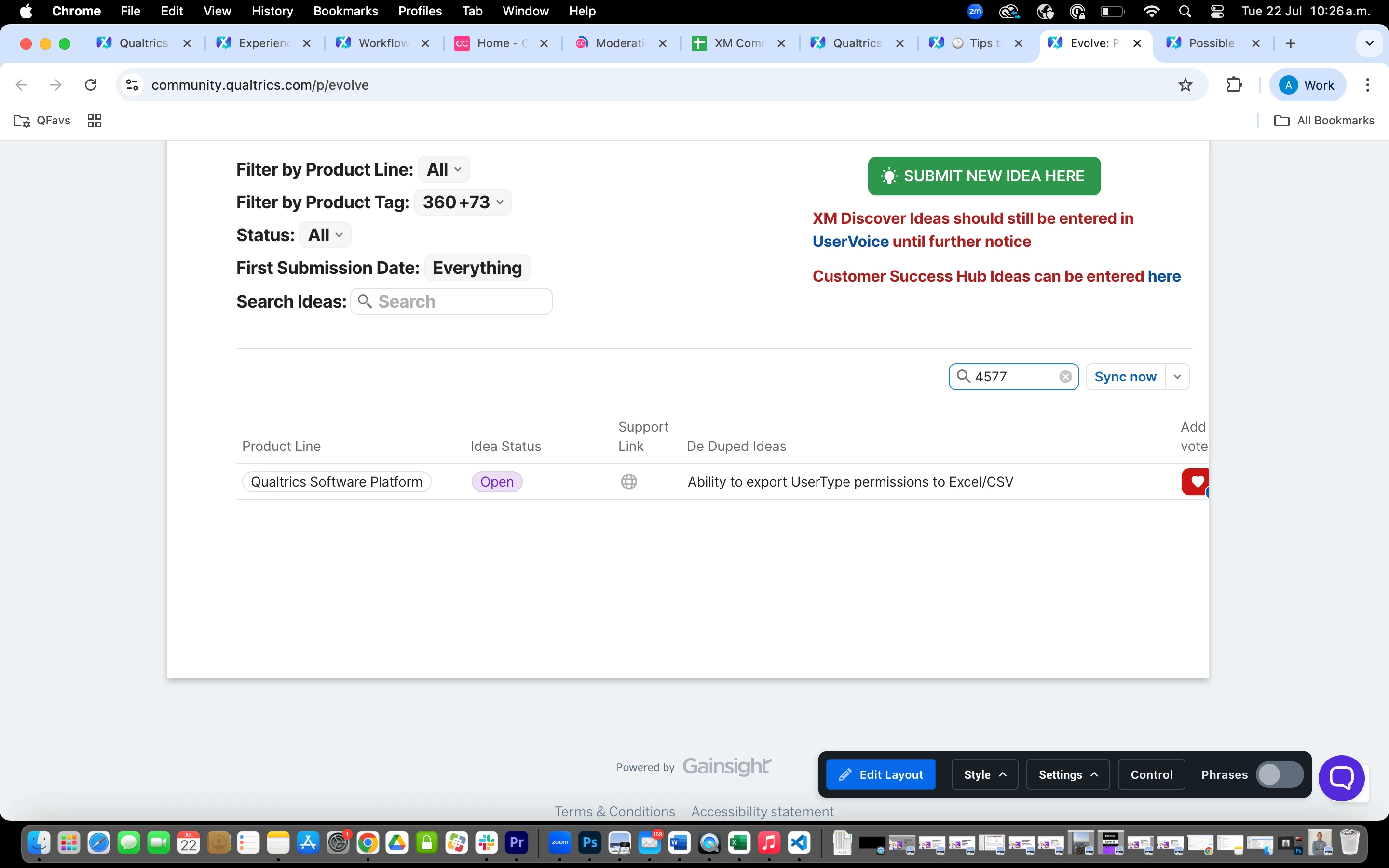Open the Chrome three-dot menu

(x=1368, y=85)
